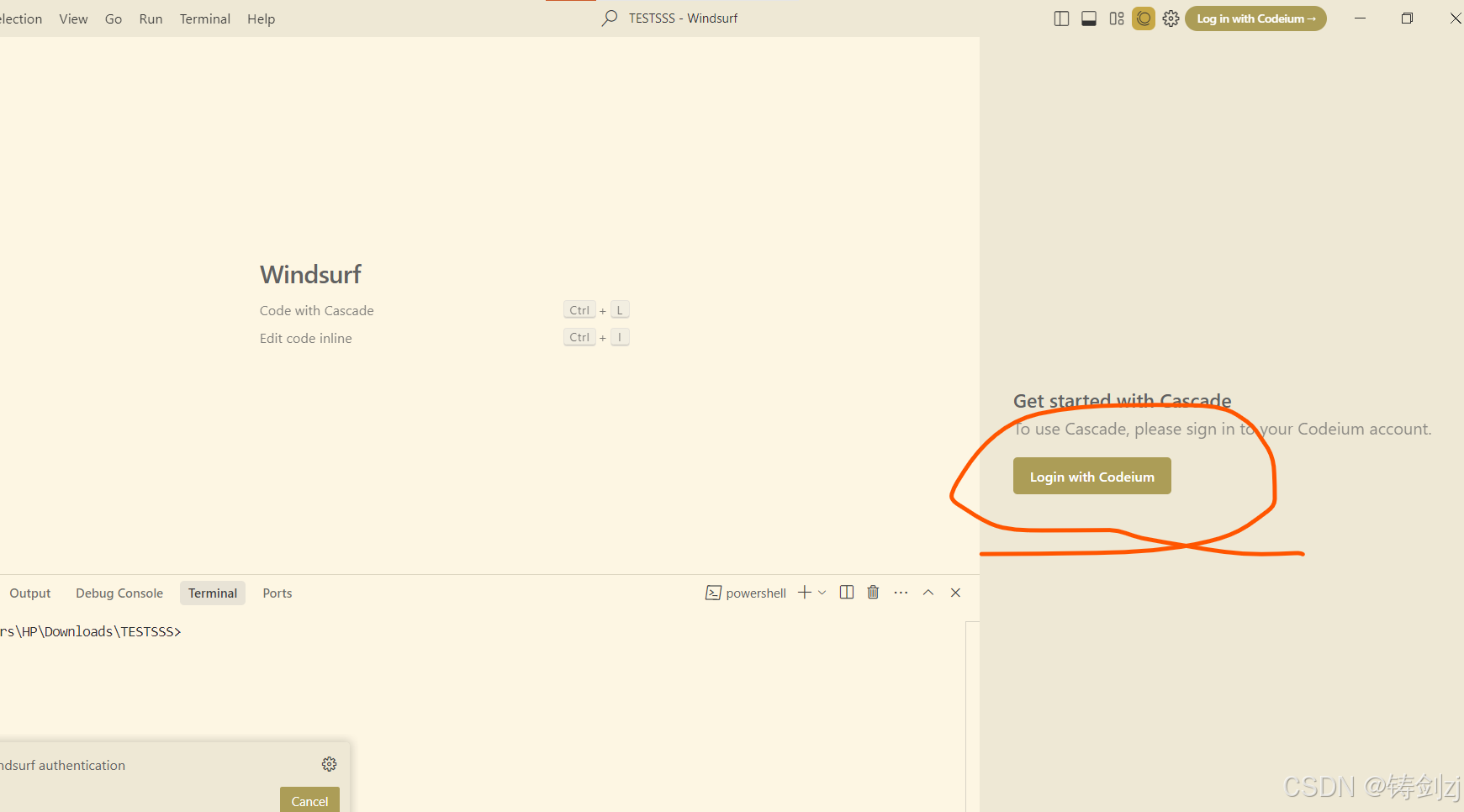
Task: Open customize layout icon
Action: click(x=1117, y=18)
